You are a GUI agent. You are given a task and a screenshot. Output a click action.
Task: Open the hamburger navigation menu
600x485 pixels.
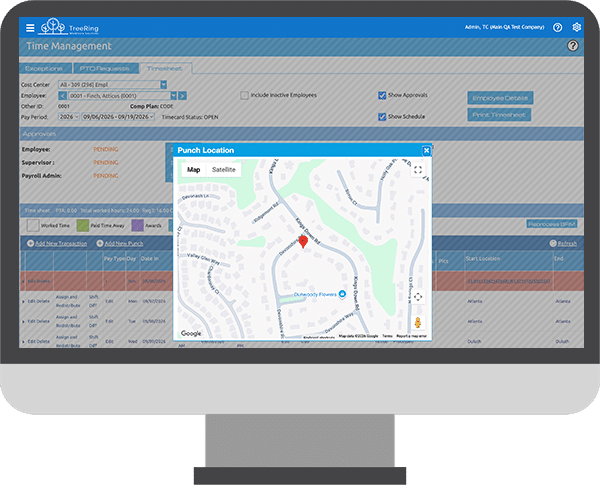point(30,28)
